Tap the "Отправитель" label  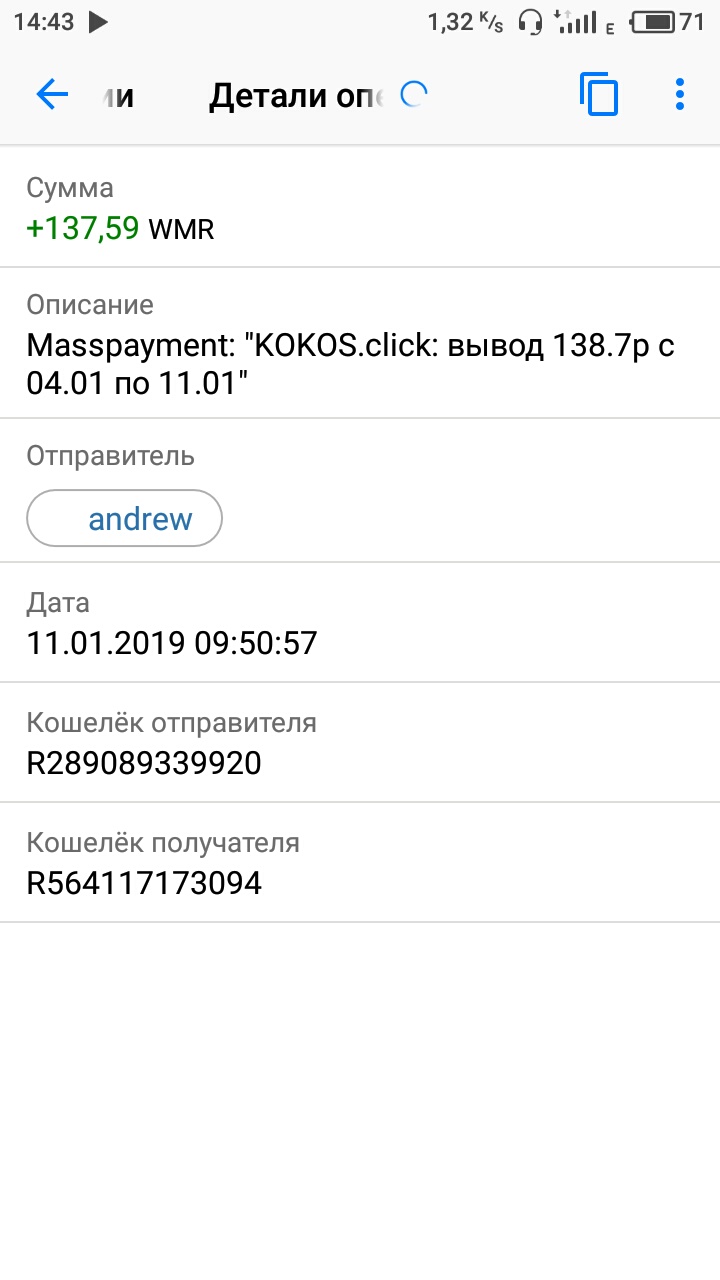[110, 456]
